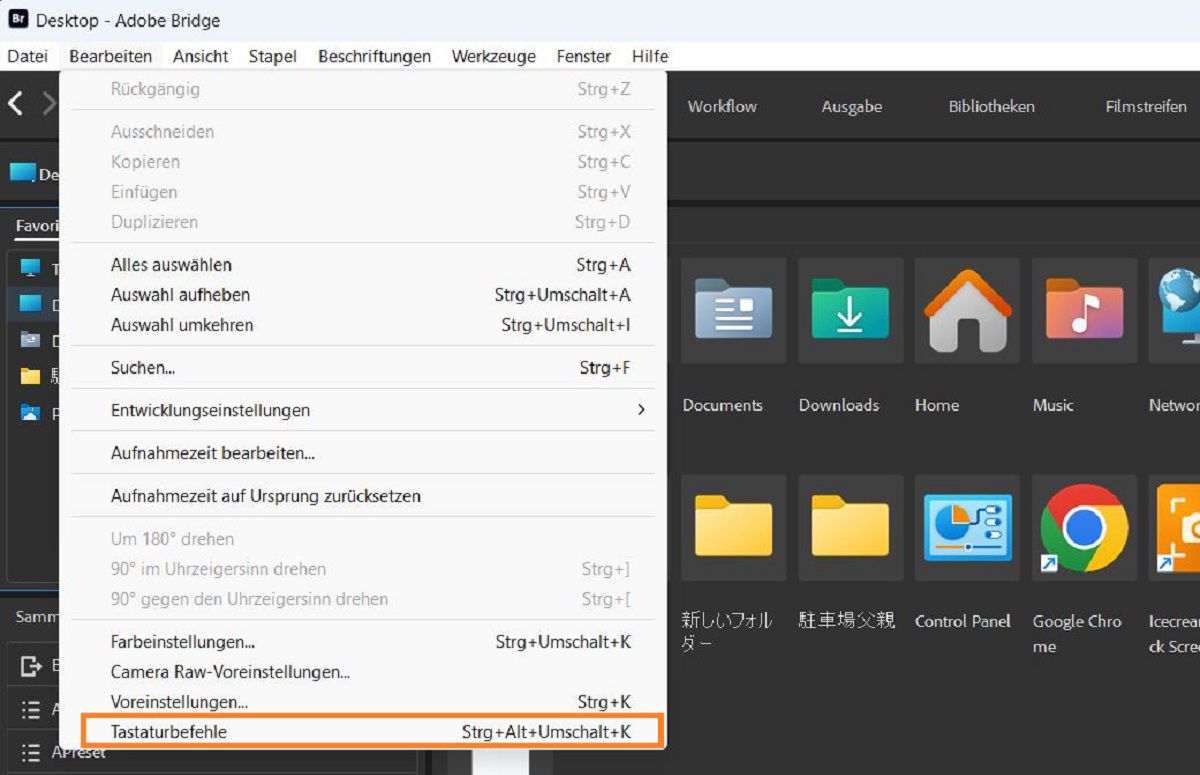Screen dimensions: 1200x775
Task: Open the Werkzeuge menu
Action: coord(493,56)
